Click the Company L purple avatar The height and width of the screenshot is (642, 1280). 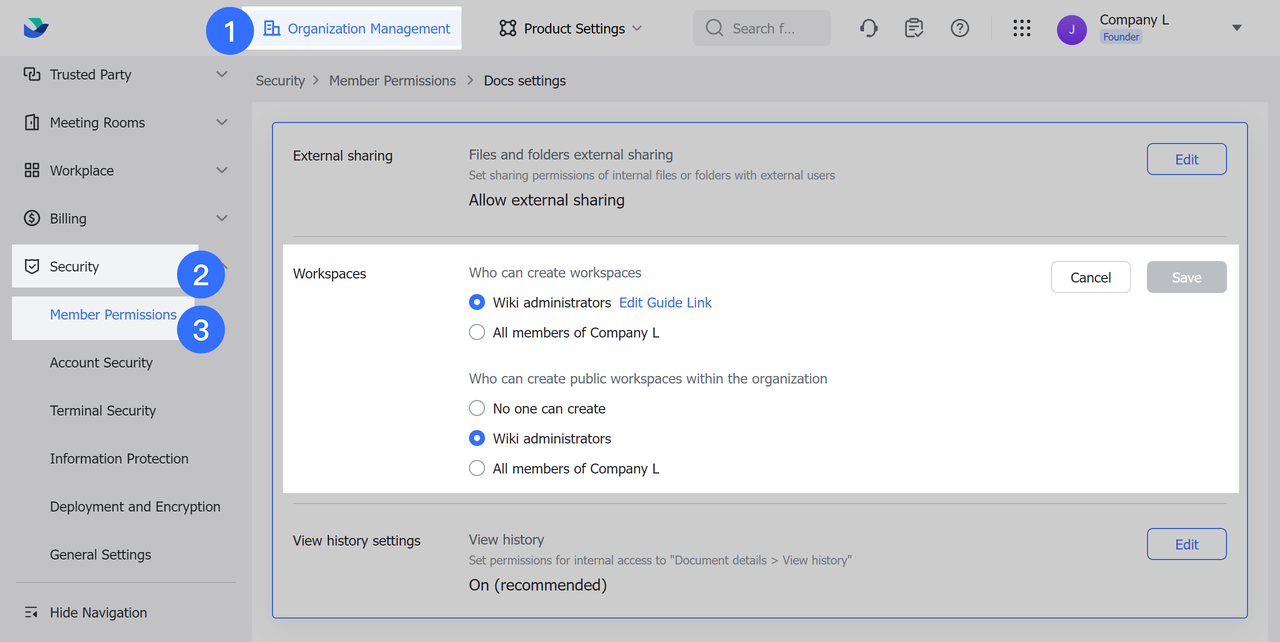[x=1072, y=29]
